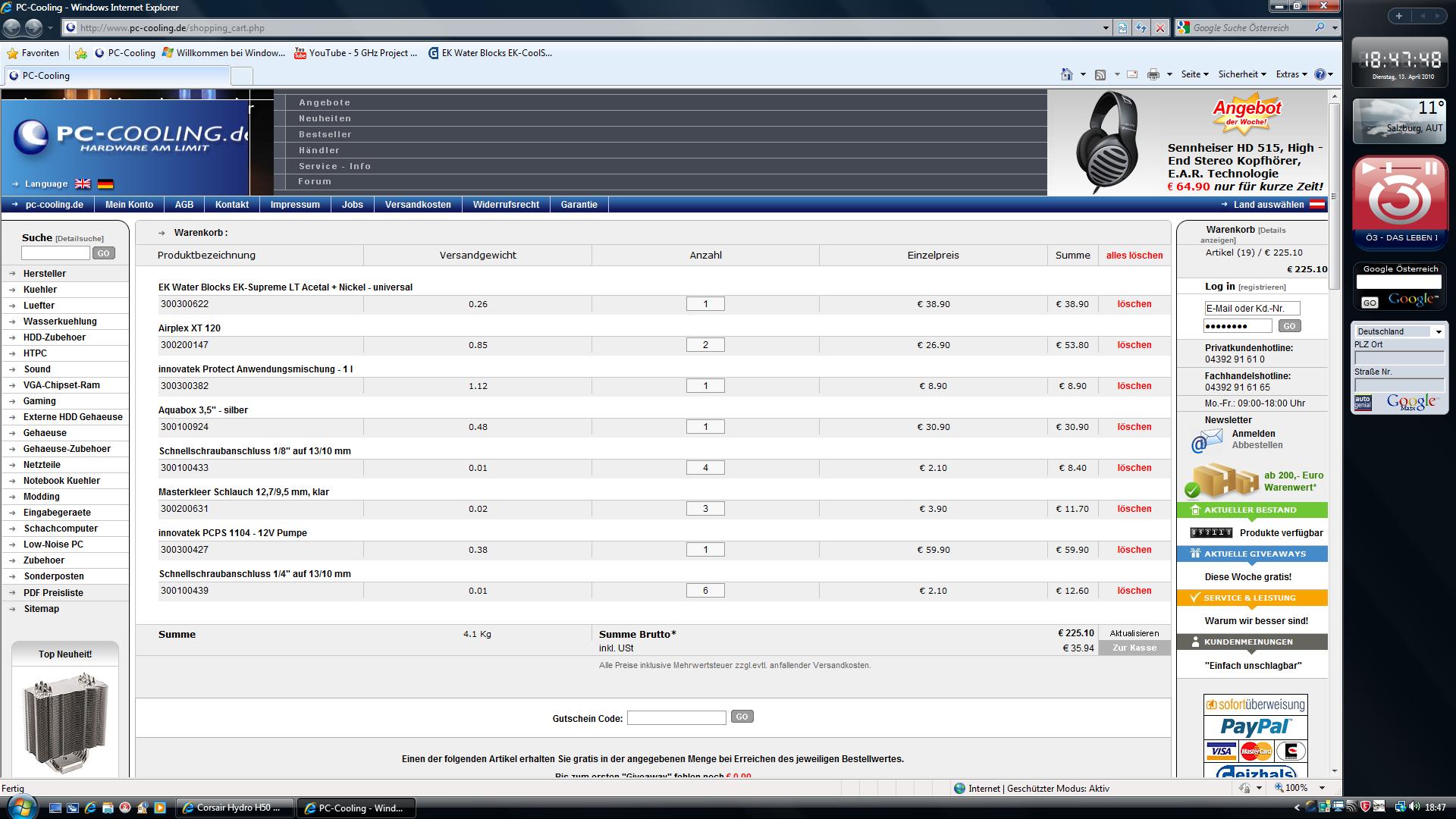Click the Gutschein Code input field
The image size is (1456, 819).
676,717
